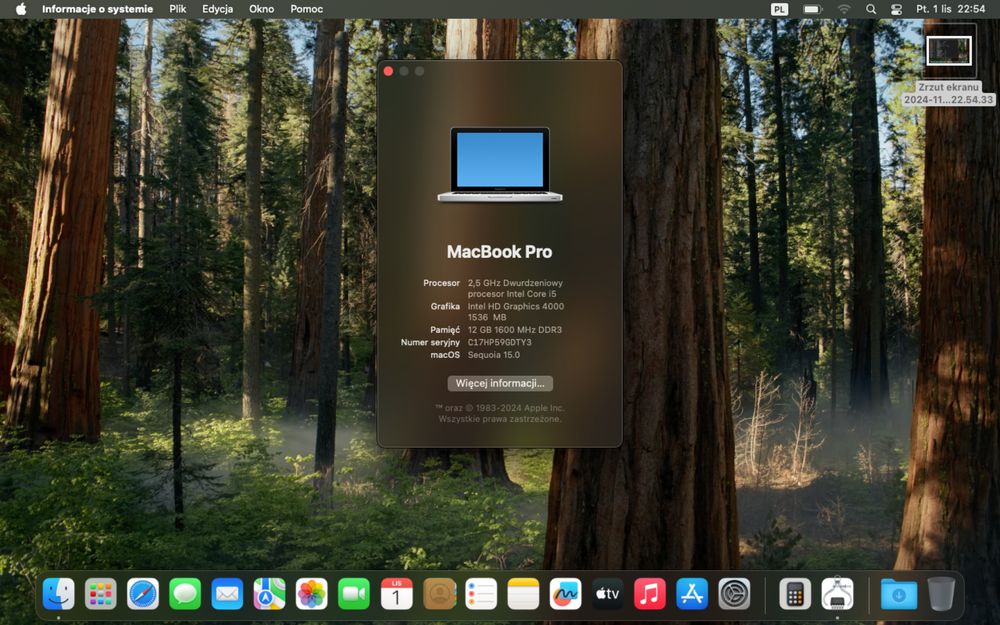Open Control Center in the menu bar
Image resolution: width=1000 pixels, height=625 pixels.
click(x=896, y=9)
